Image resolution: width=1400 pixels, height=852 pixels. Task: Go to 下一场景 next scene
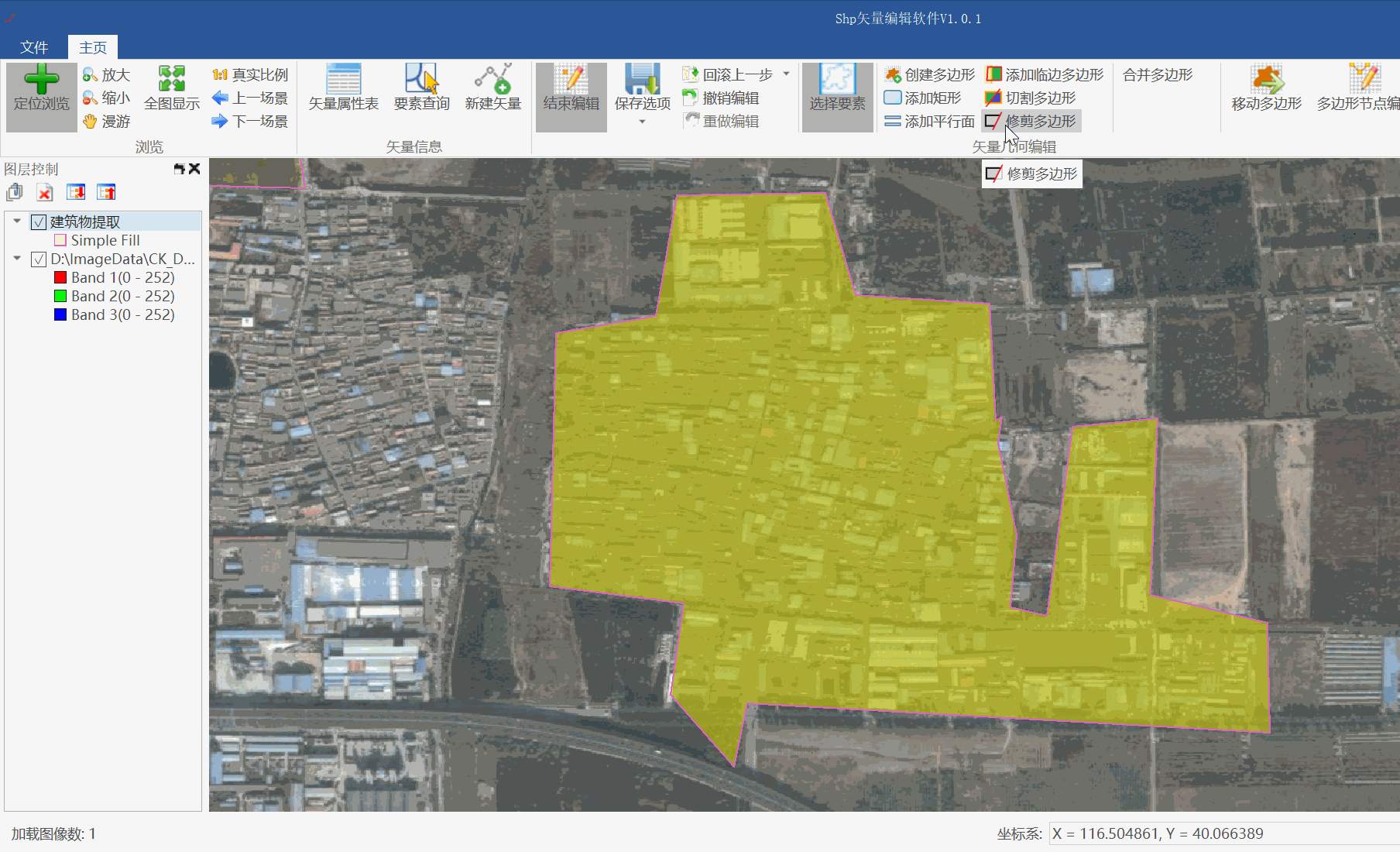tap(250, 122)
